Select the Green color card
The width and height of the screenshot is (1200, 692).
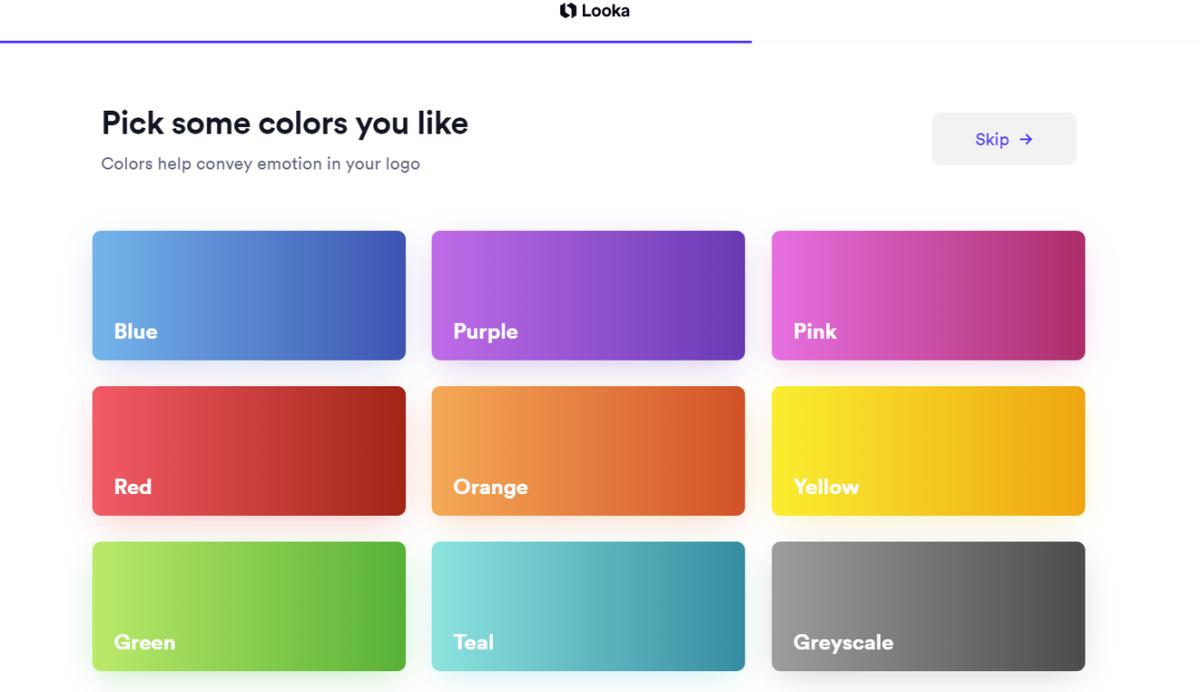[249, 606]
